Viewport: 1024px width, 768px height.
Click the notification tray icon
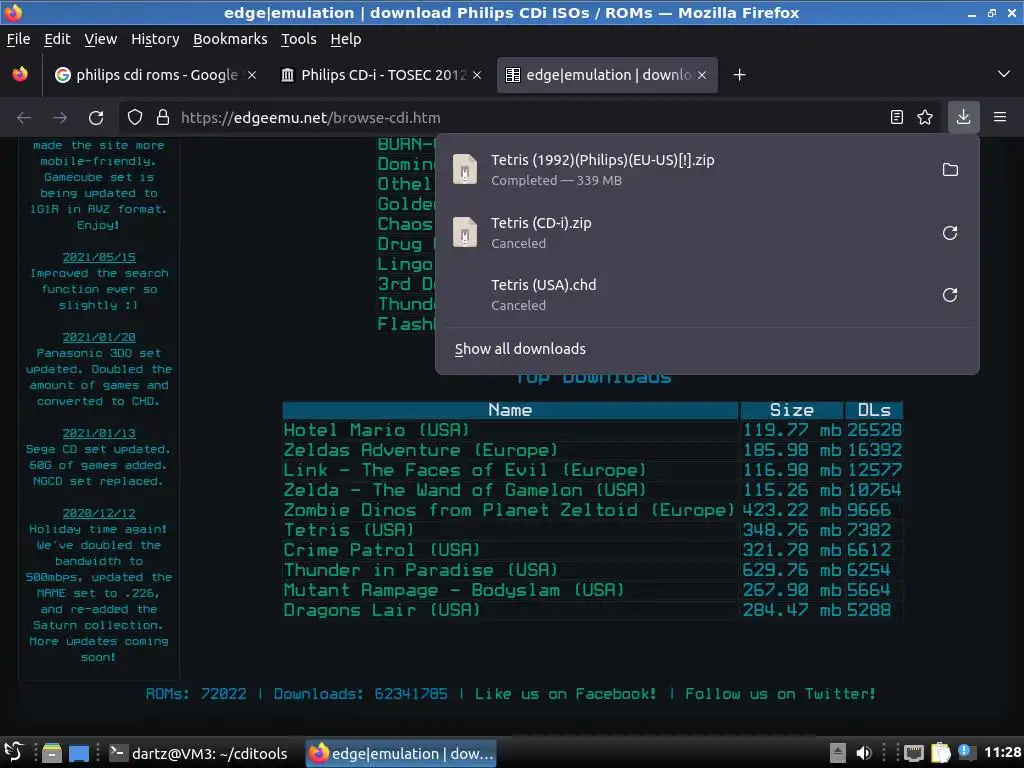(x=965, y=752)
